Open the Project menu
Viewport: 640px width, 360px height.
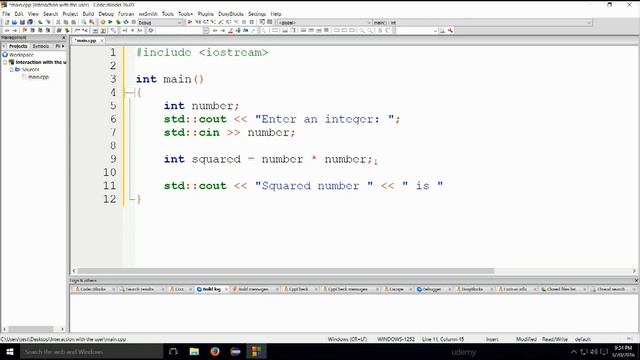click(70, 14)
